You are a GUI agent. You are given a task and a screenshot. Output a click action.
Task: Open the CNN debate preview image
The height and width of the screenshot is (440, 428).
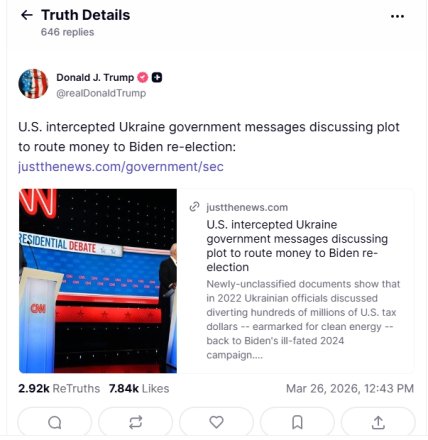coord(98,281)
